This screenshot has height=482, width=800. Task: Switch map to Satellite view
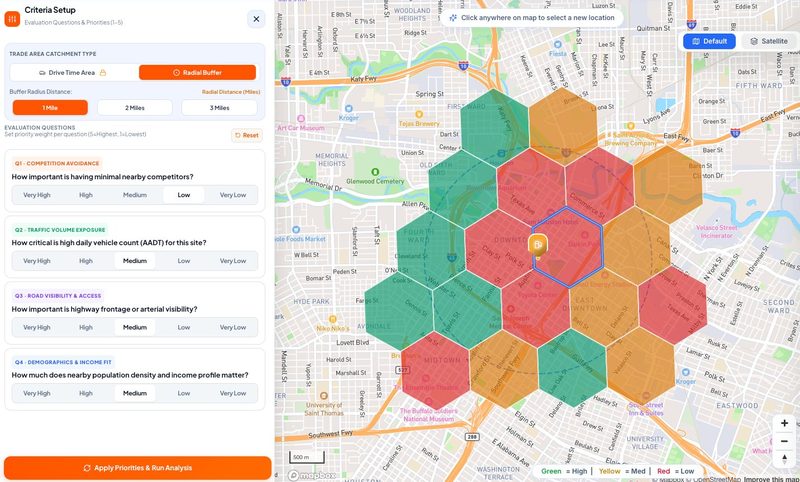tap(768, 41)
